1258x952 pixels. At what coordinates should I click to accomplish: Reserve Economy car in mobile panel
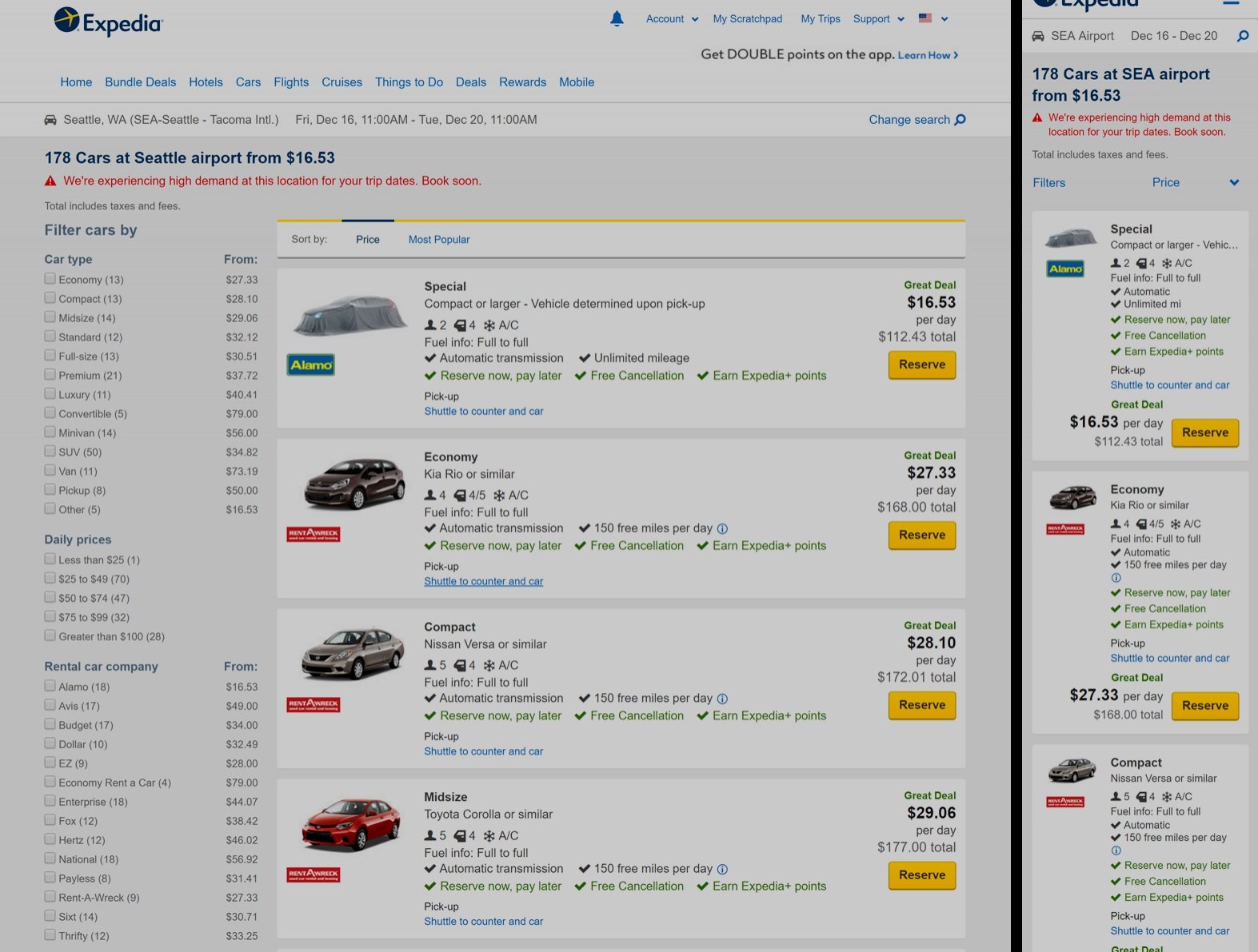click(x=1205, y=706)
